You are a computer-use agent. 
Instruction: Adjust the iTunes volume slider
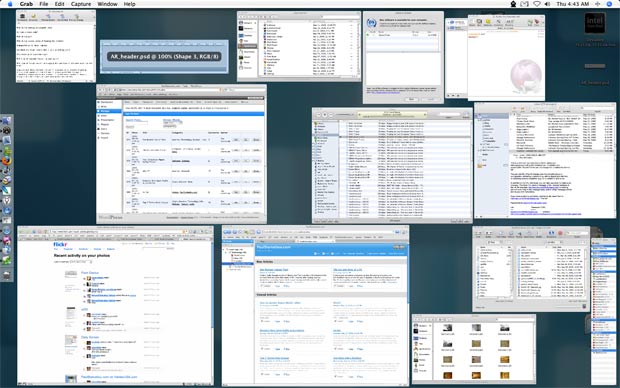[345, 115]
